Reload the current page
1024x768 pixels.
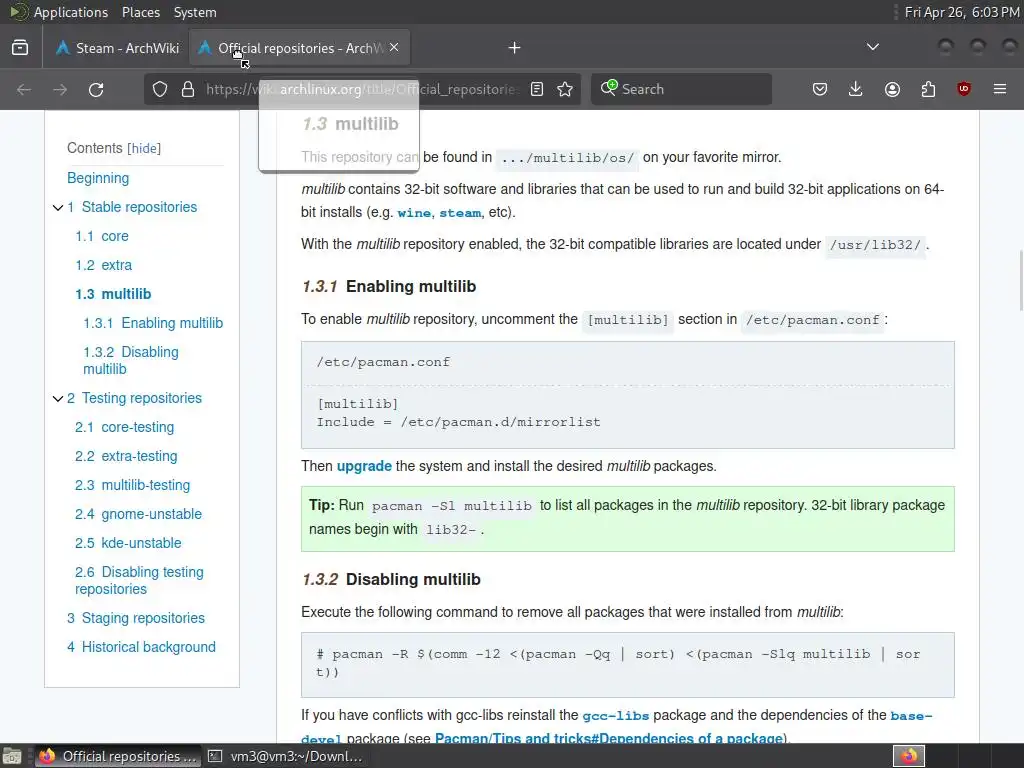pyautogui.click(x=96, y=89)
